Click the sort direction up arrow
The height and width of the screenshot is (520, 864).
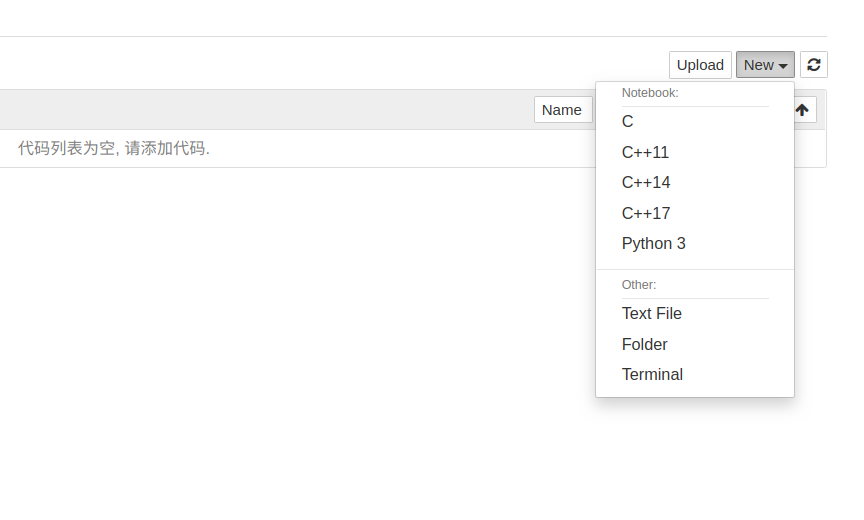click(x=802, y=110)
